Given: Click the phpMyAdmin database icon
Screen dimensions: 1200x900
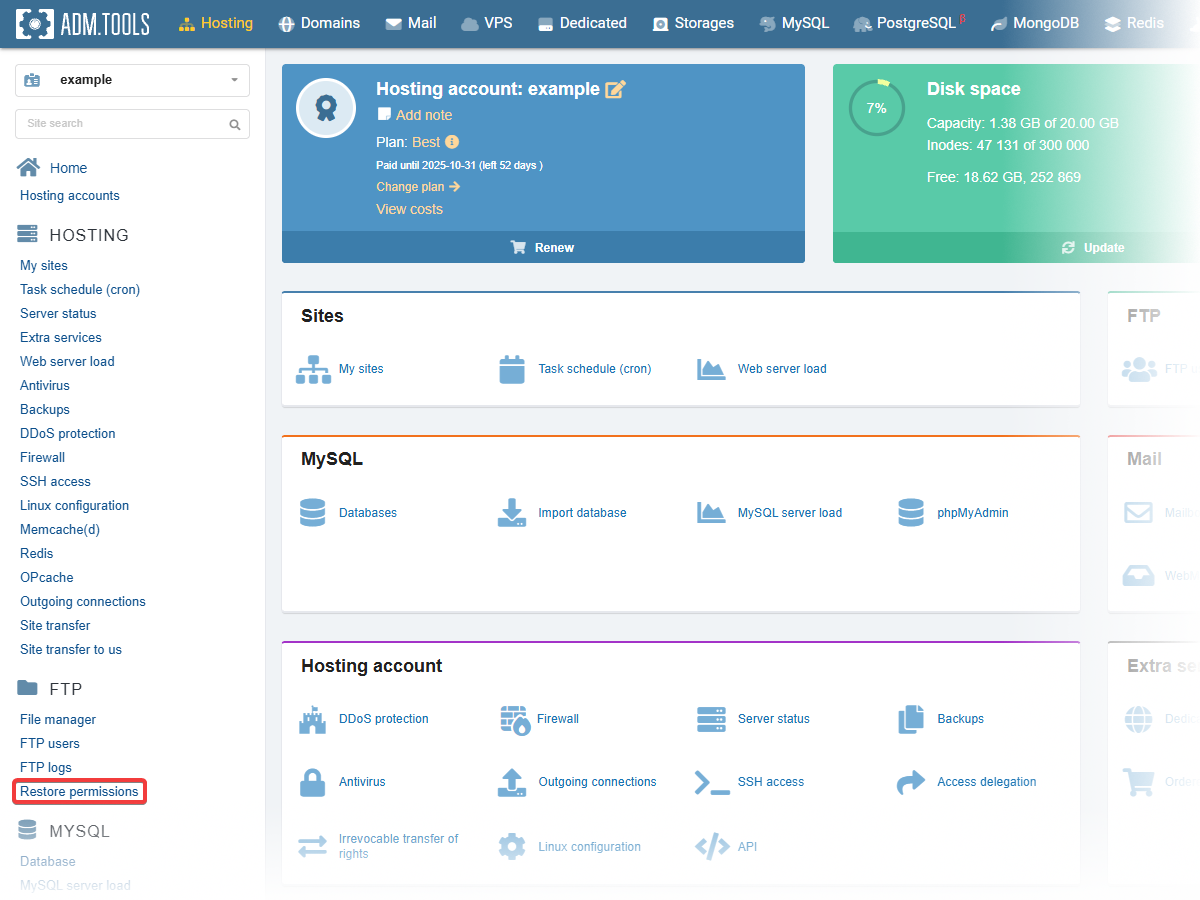Looking at the screenshot, I should pos(910,513).
